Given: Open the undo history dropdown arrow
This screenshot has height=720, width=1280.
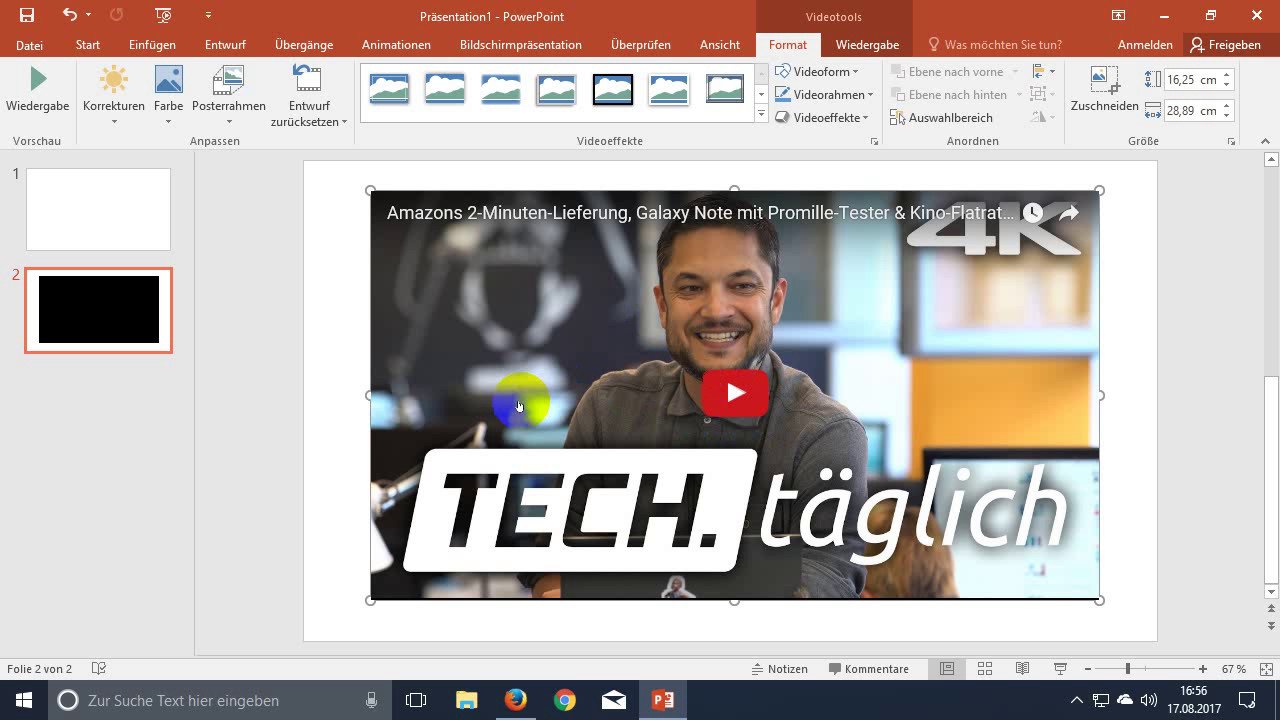Looking at the screenshot, I should [88, 15].
